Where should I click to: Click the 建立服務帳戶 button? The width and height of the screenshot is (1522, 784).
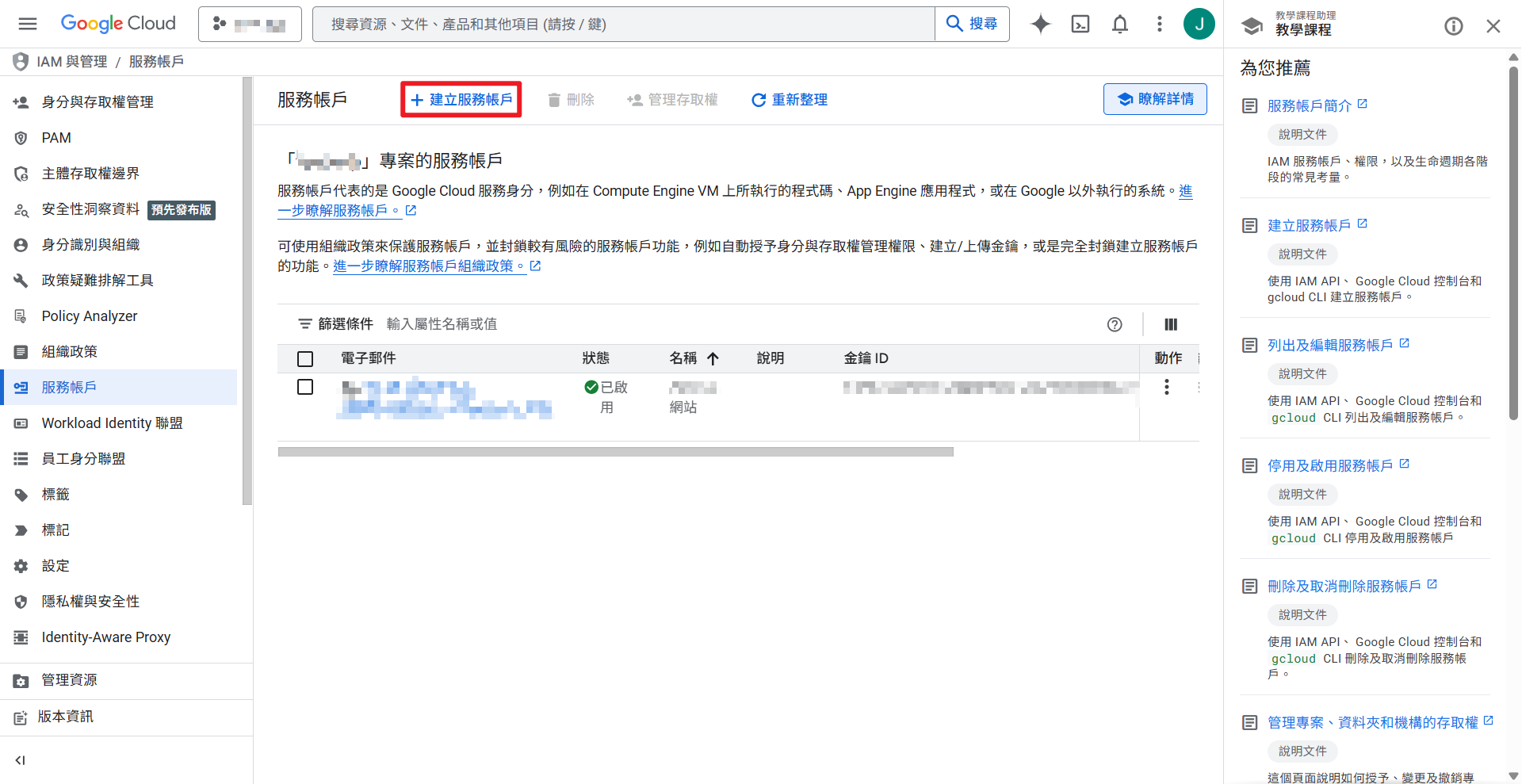[461, 99]
